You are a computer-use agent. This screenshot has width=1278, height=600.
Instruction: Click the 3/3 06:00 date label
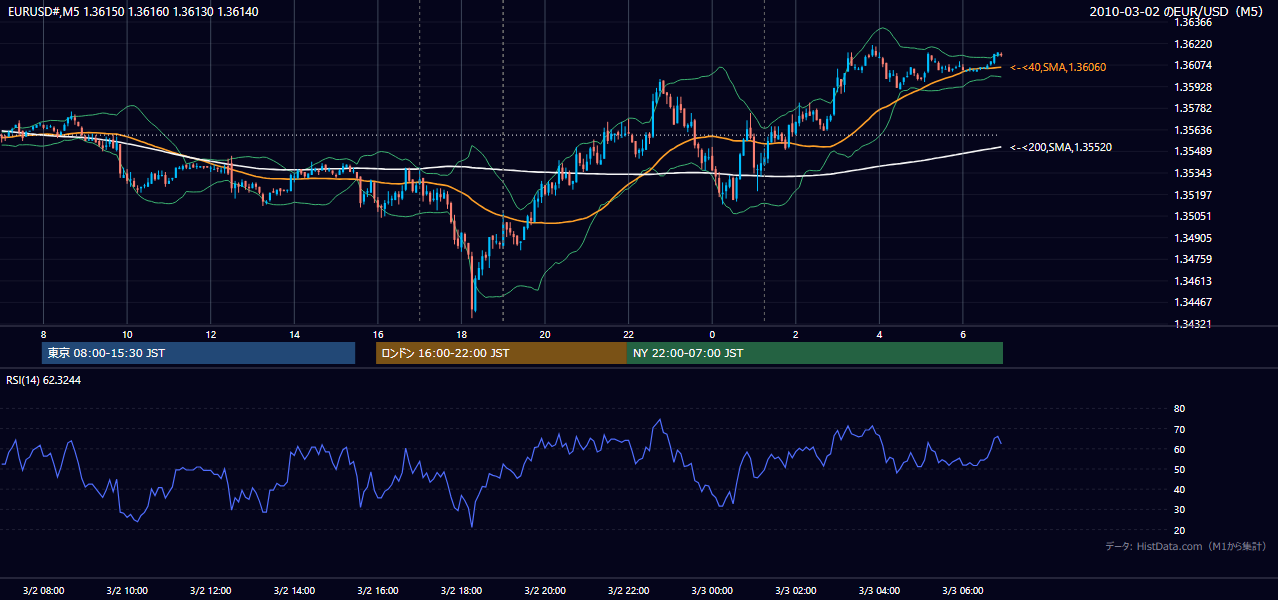tap(963, 590)
